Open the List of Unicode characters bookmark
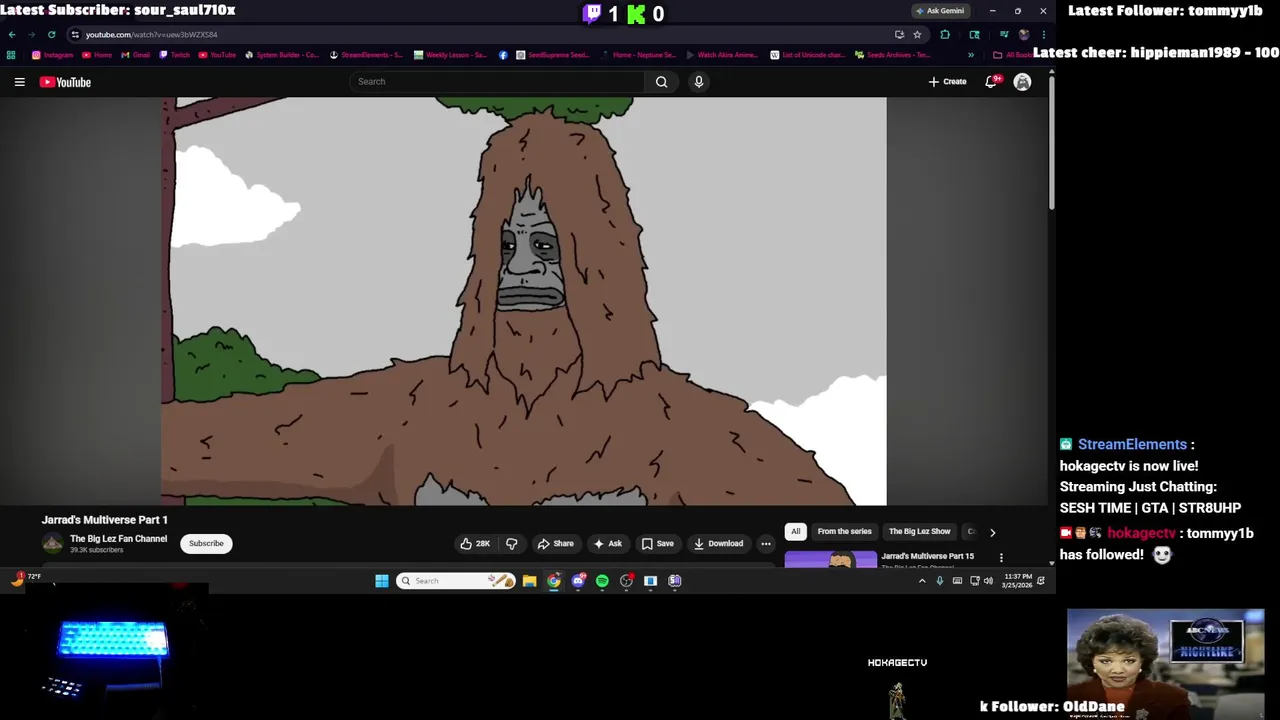The width and height of the screenshot is (1280, 720). 808,55
